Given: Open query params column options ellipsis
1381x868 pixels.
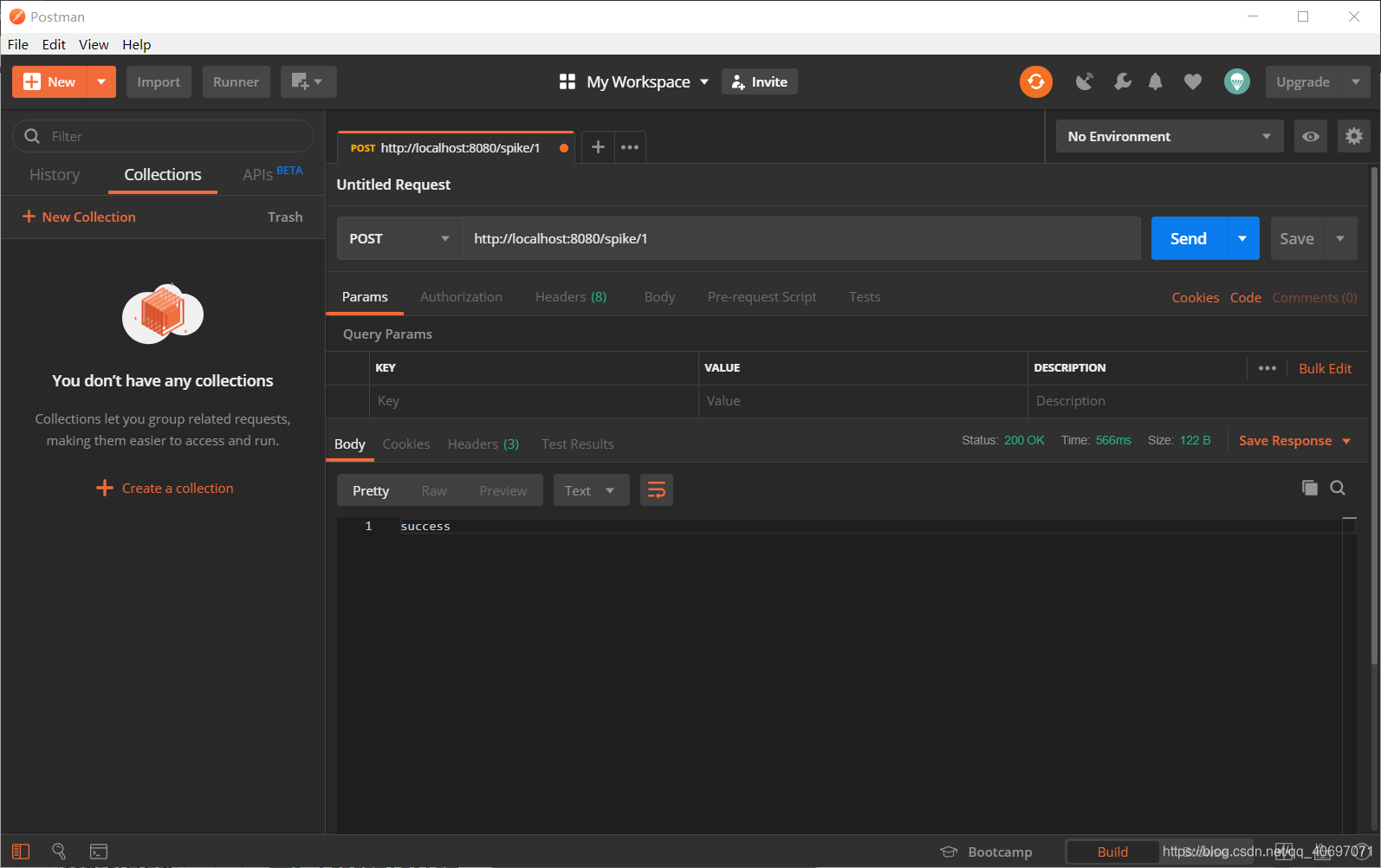Looking at the screenshot, I should click(1268, 368).
